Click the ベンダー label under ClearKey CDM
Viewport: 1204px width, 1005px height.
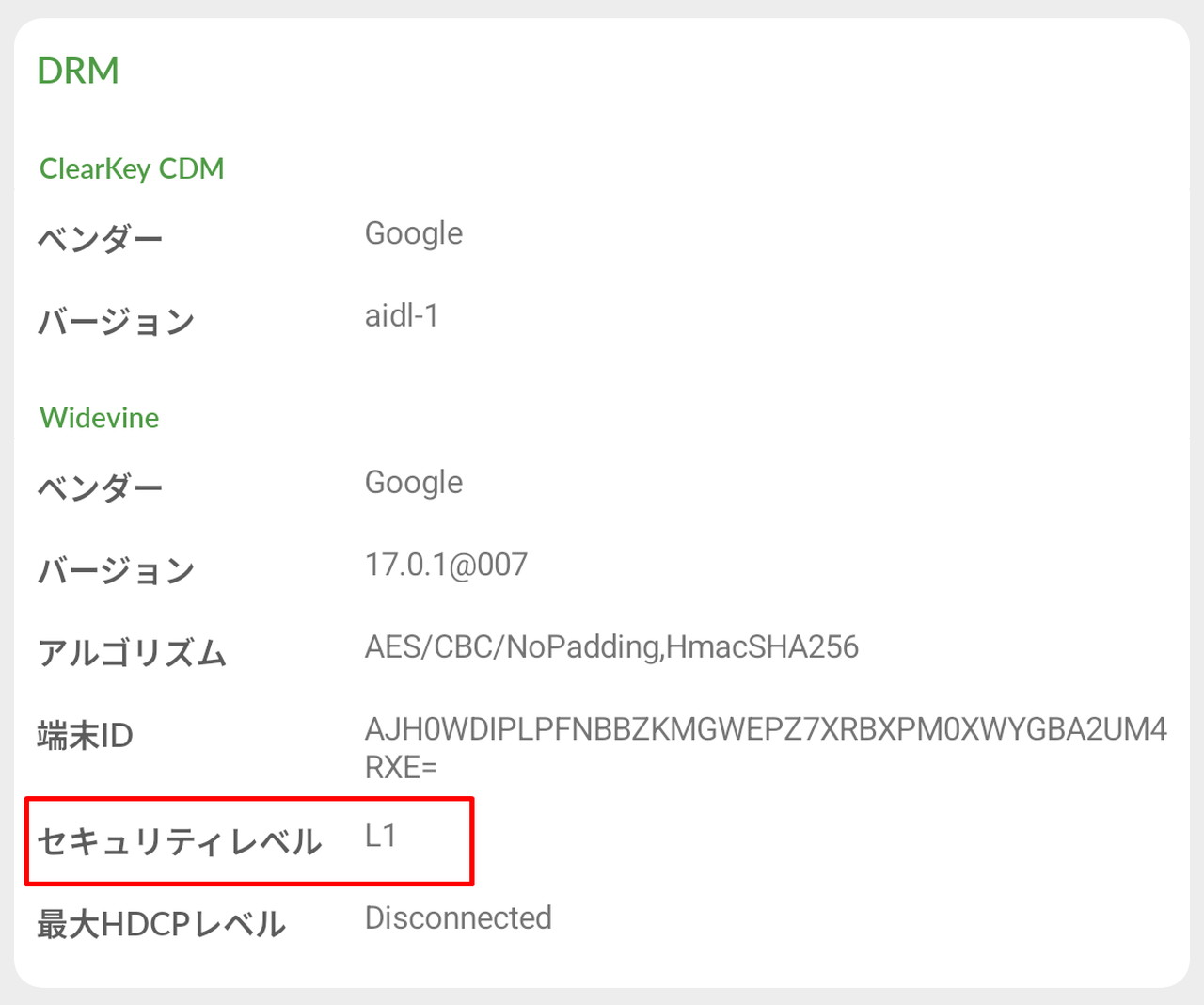point(100,239)
